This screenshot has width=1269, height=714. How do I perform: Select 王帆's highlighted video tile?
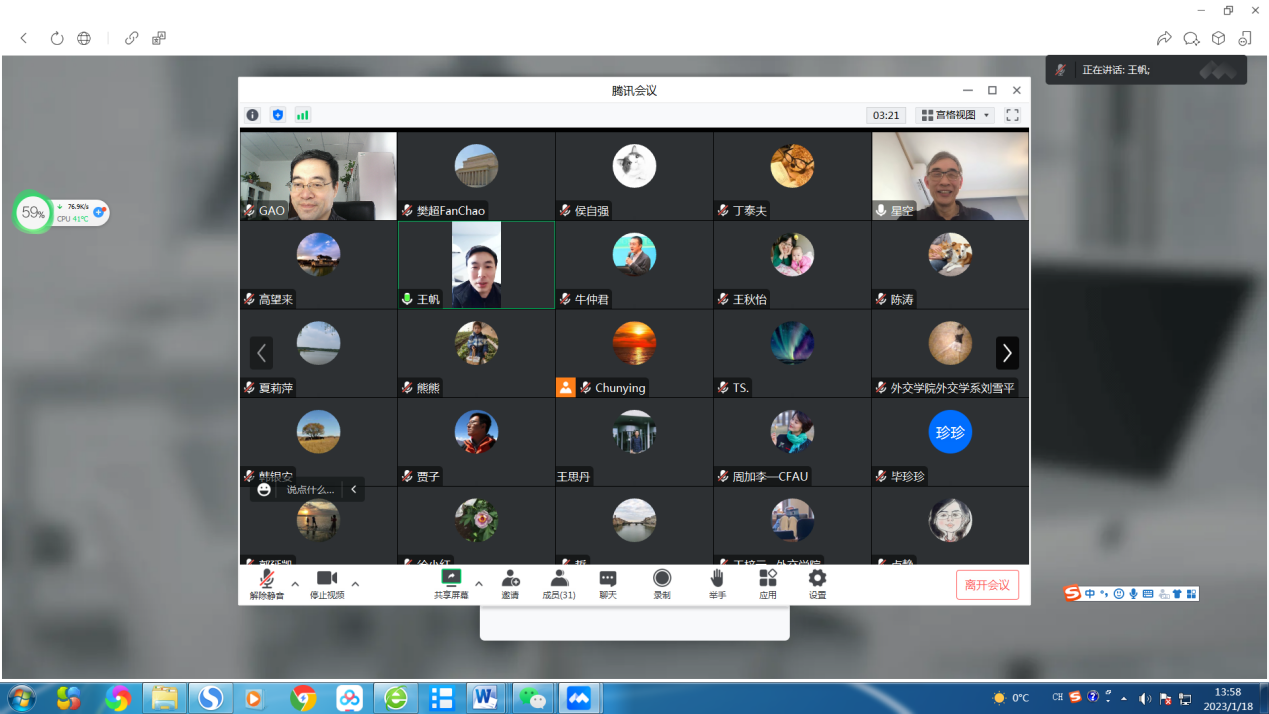click(476, 265)
